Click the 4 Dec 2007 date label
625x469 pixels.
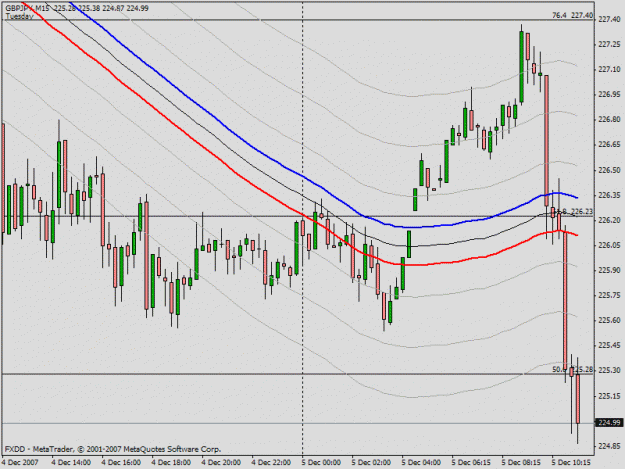(20, 463)
